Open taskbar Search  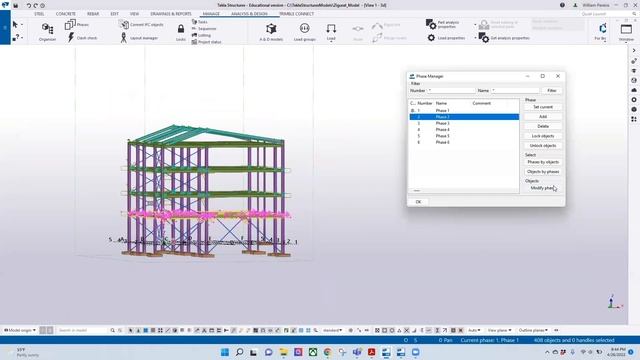click(240, 352)
